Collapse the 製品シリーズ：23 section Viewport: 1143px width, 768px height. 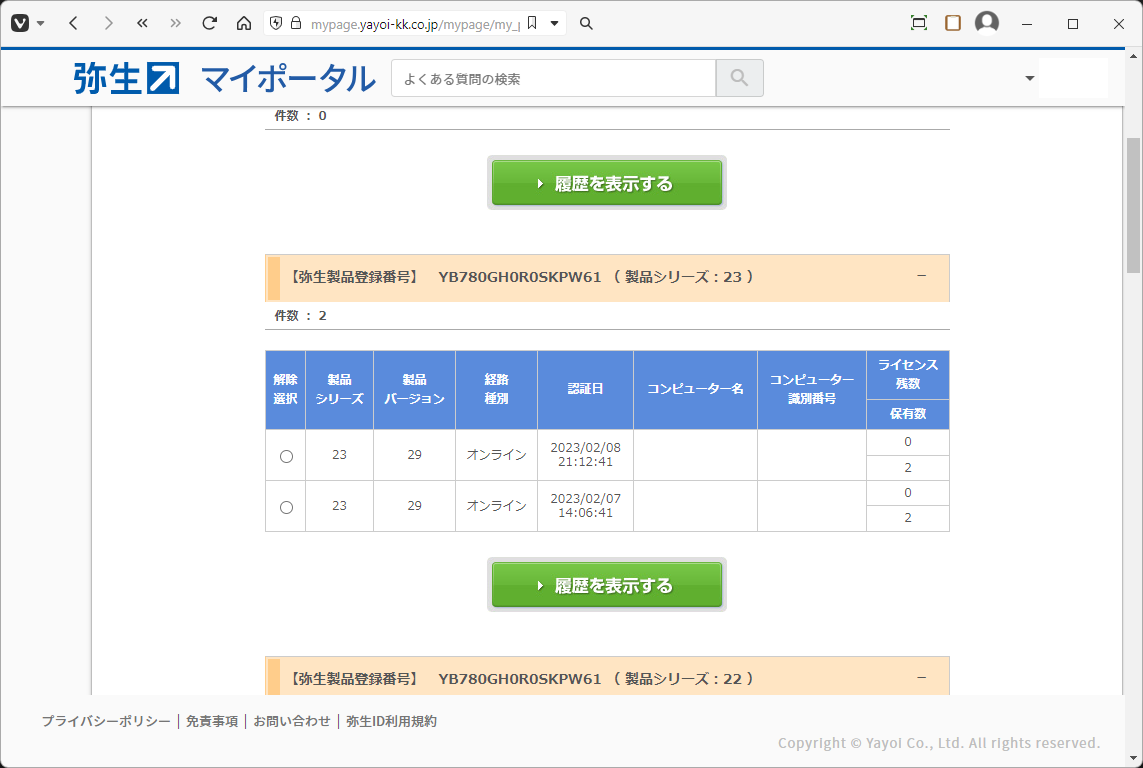pos(921,276)
